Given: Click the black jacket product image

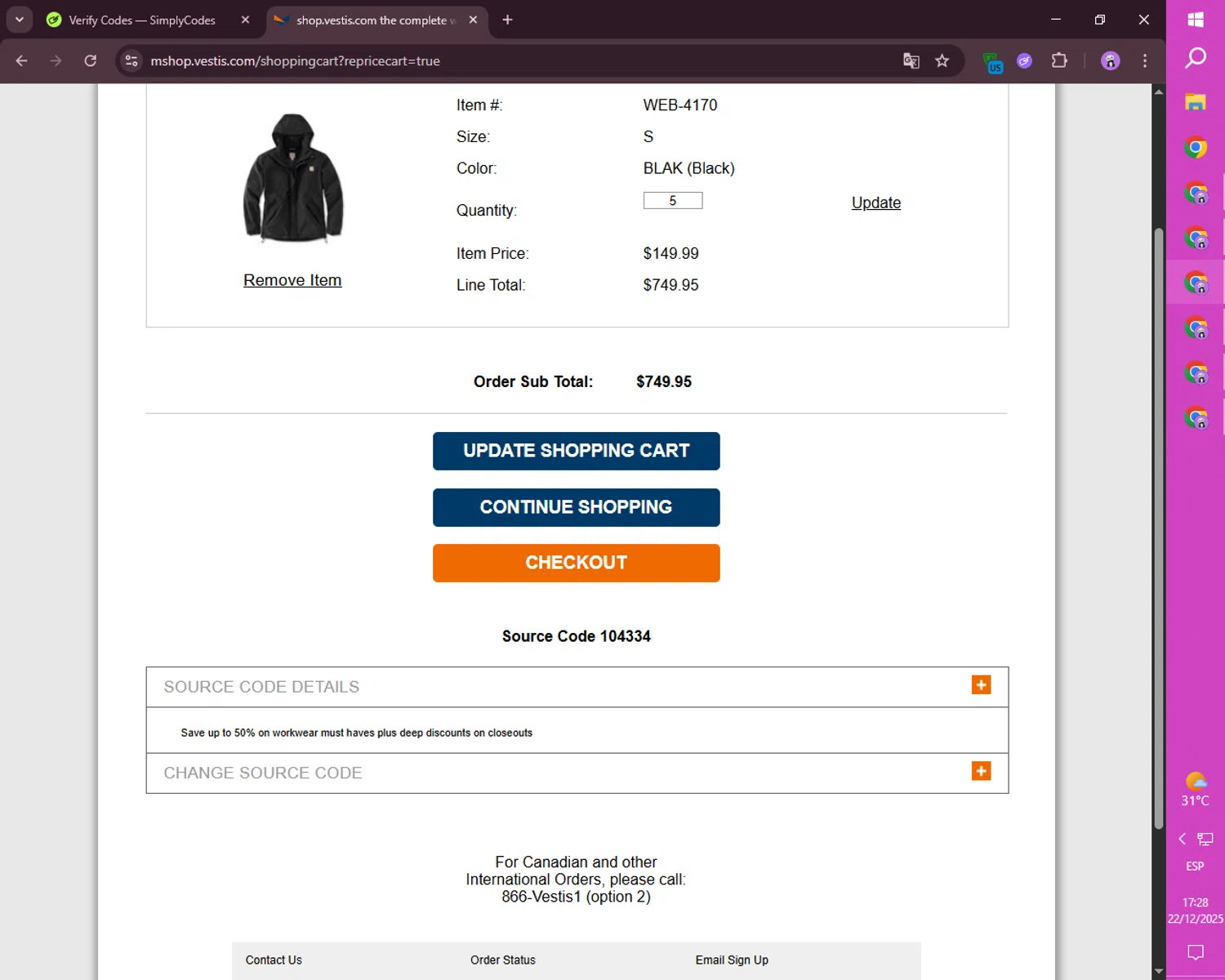Looking at the screenshot, I should tap(294, 178).
